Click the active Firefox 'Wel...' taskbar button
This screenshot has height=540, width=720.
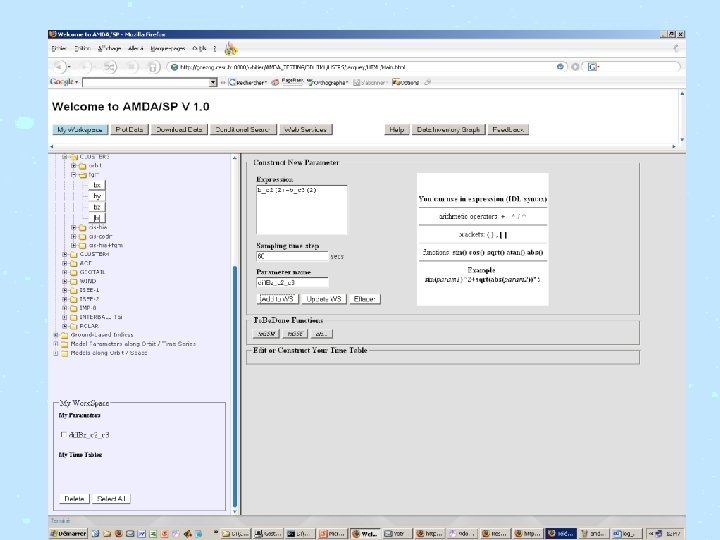(365, 533)
